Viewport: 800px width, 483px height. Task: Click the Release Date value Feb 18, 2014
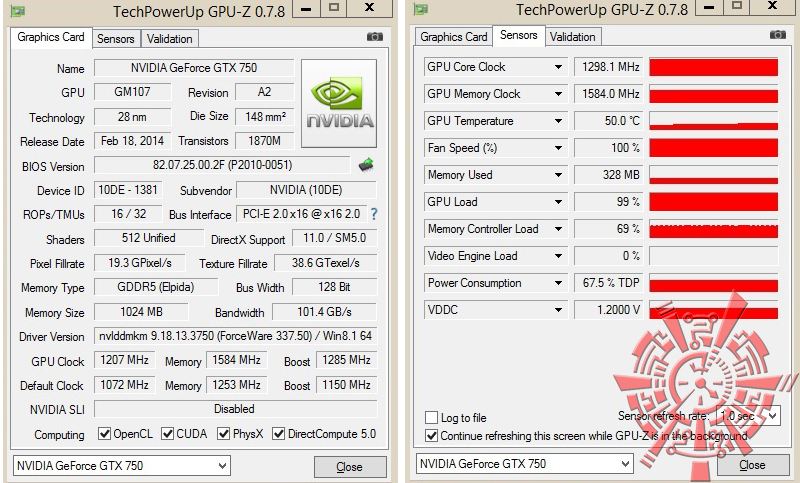point(133,141)
